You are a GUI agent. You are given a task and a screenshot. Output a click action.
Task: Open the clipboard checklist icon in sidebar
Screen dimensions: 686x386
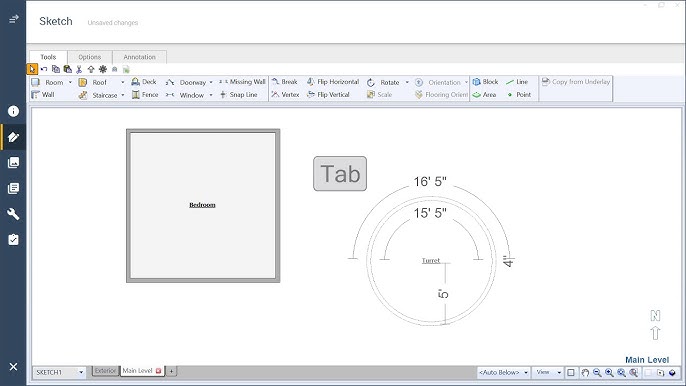(x=13, y=239)
